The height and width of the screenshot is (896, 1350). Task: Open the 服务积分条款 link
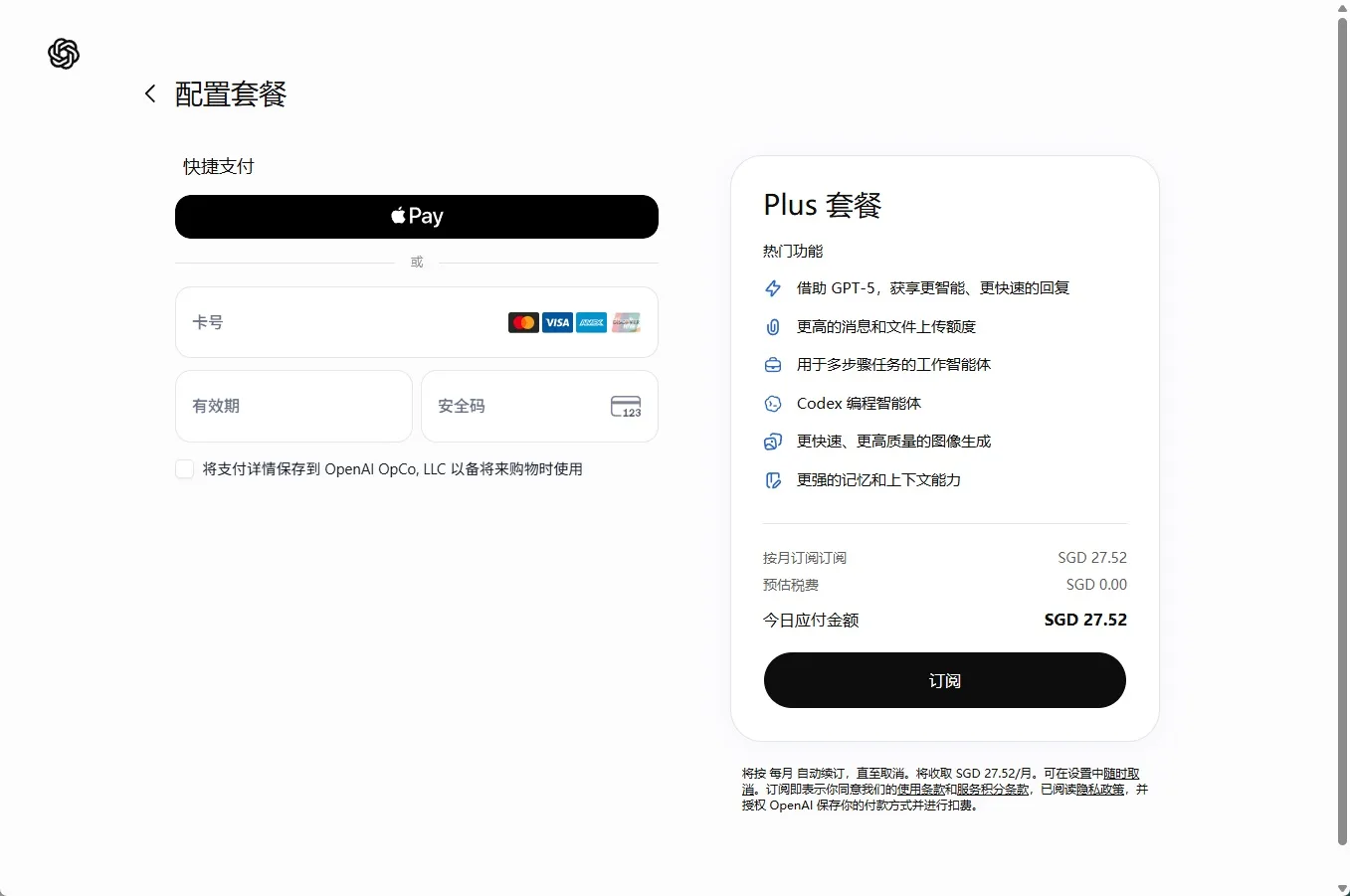[993, 789]
